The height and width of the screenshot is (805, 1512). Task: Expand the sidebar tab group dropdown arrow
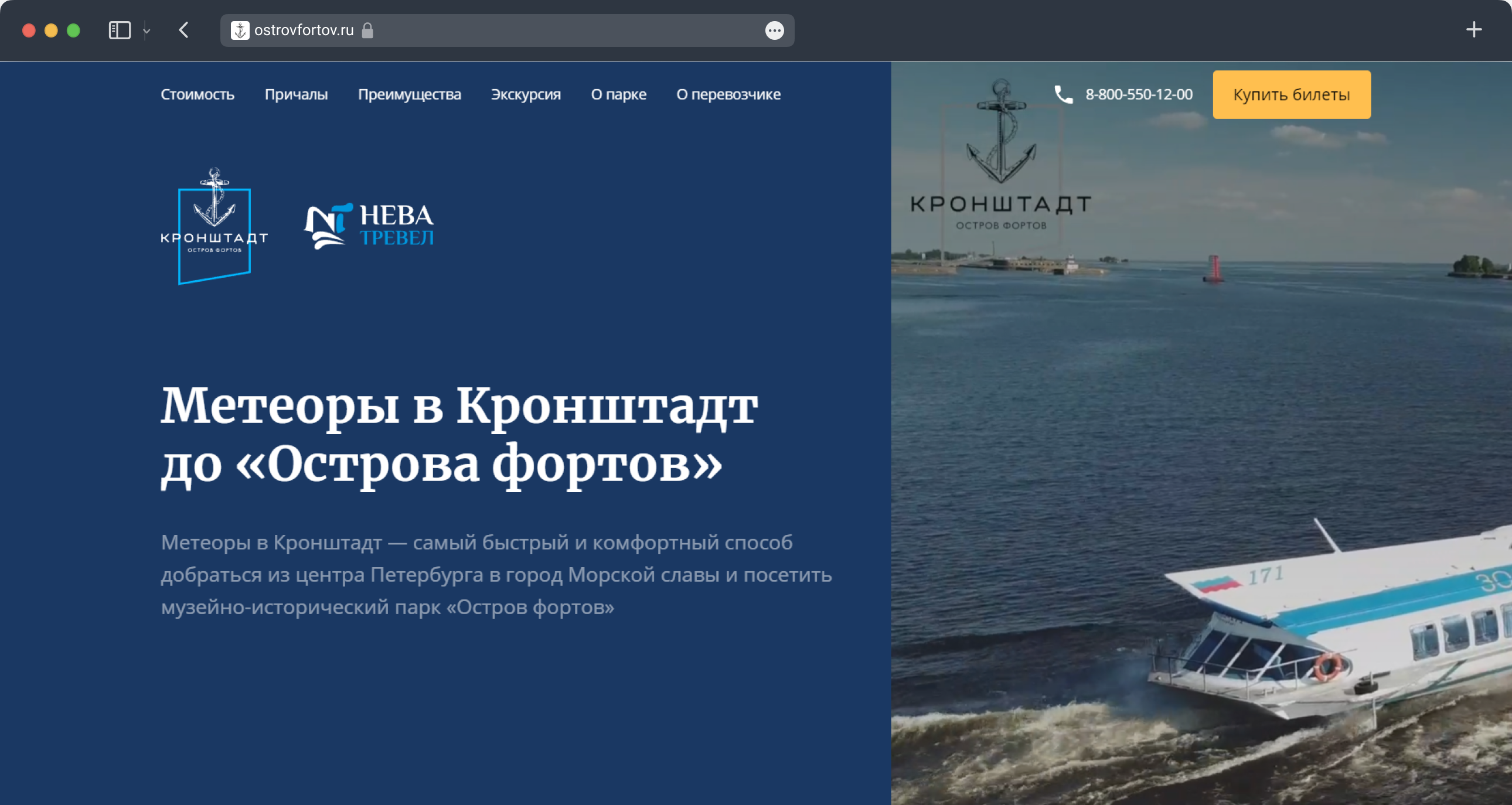click(x=147, y=30)
